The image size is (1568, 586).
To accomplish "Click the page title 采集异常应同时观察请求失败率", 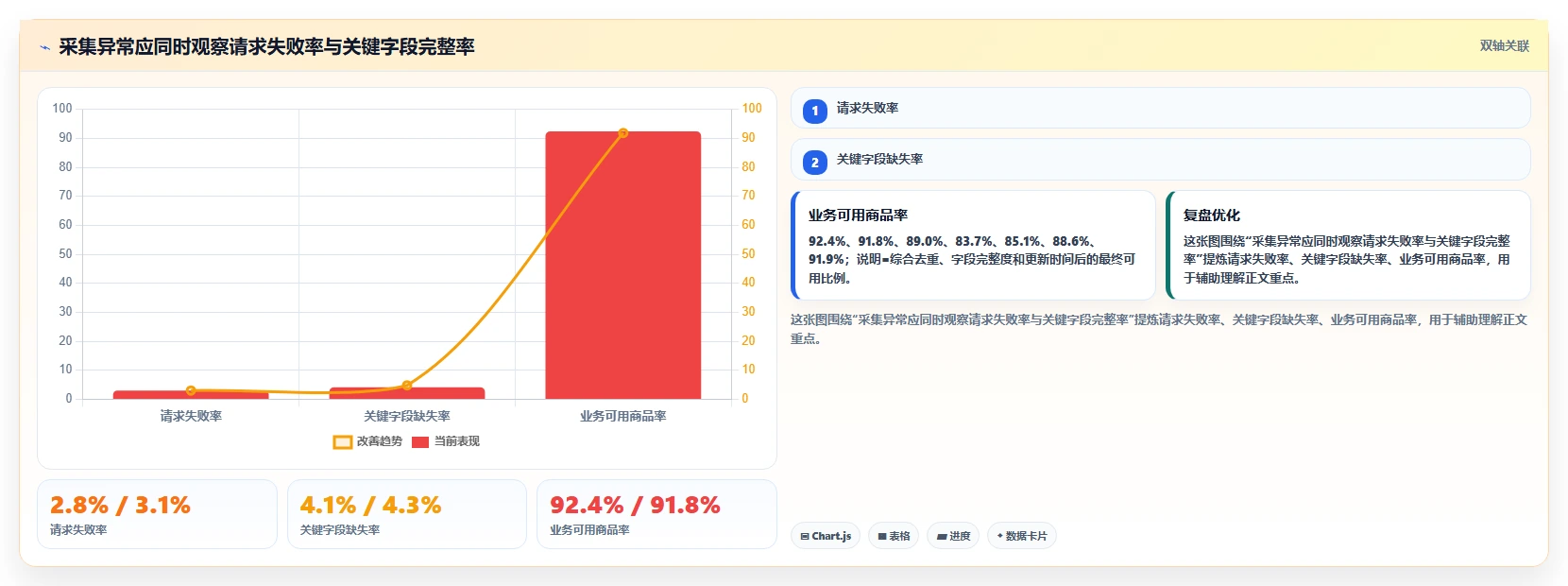I will point(266,46).
